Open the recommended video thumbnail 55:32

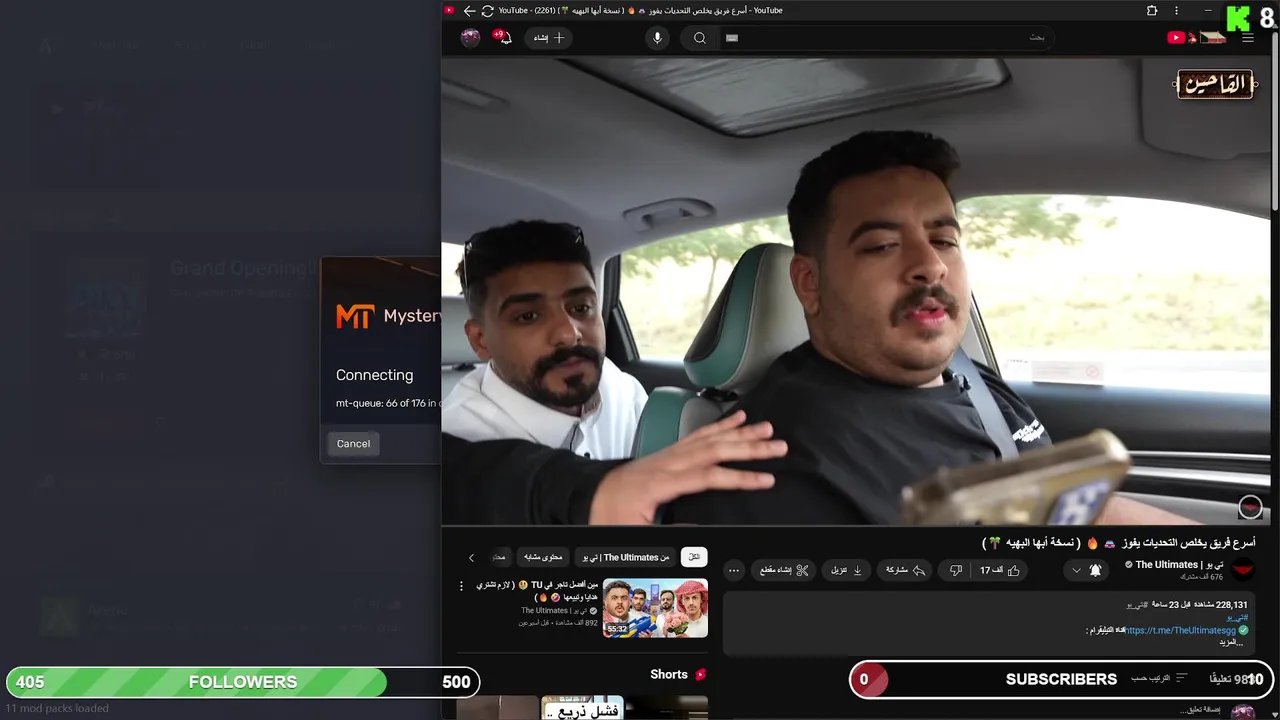tap(655, 608)
